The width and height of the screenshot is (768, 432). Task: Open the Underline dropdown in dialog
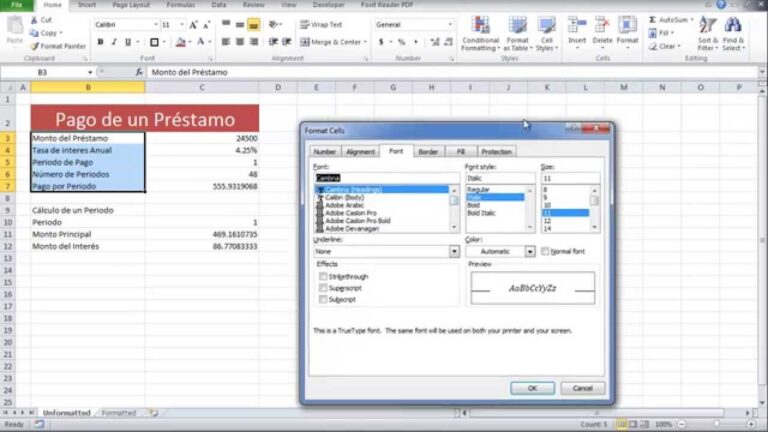[x=454, y=251]
